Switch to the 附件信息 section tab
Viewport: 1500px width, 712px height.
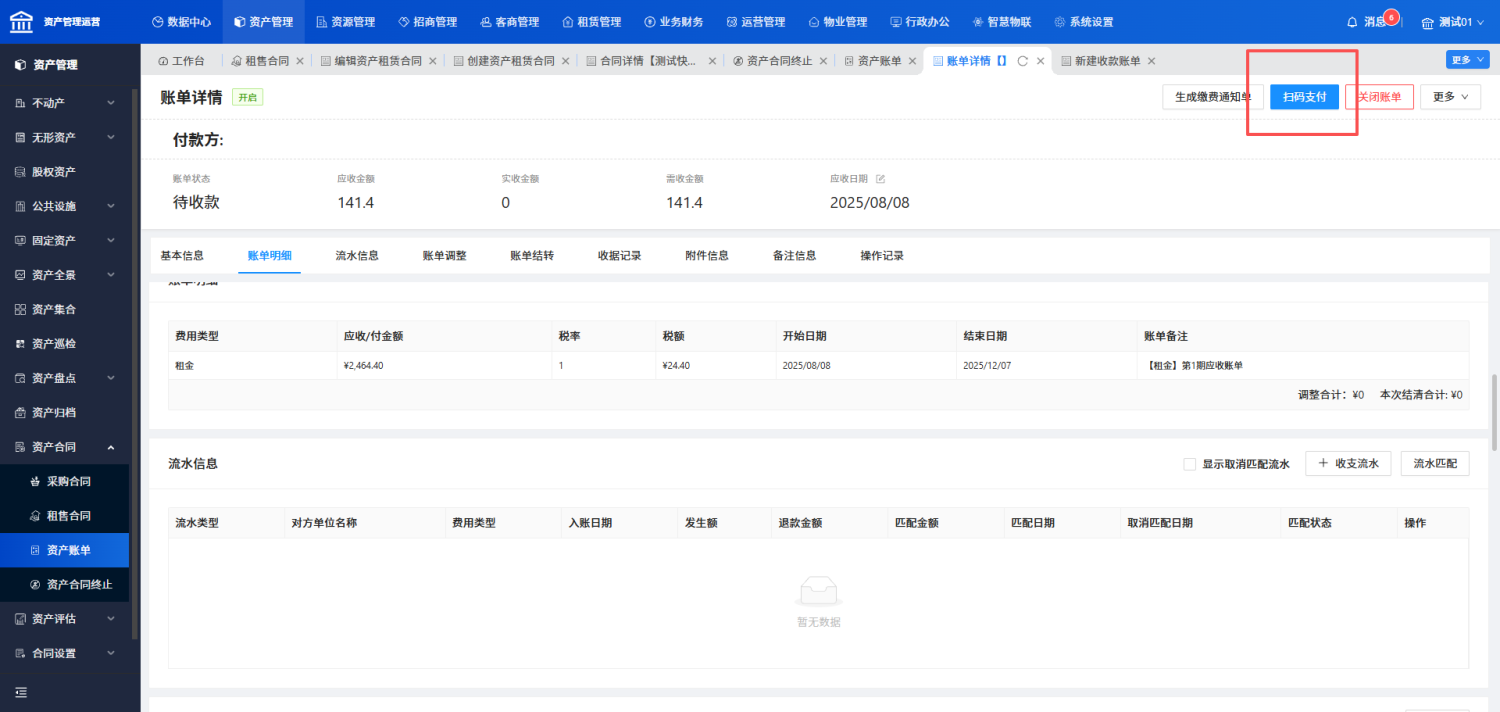tap(707, 256)
